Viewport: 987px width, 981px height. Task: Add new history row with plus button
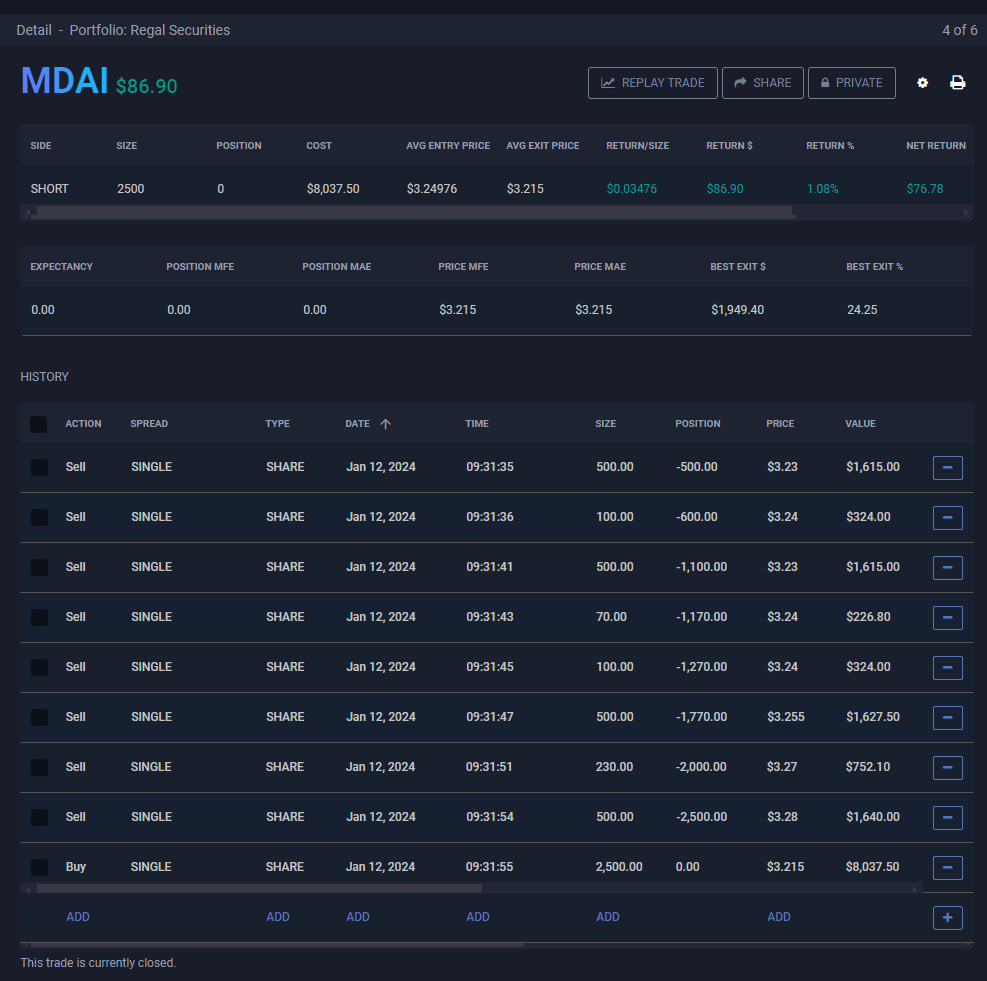947,917
